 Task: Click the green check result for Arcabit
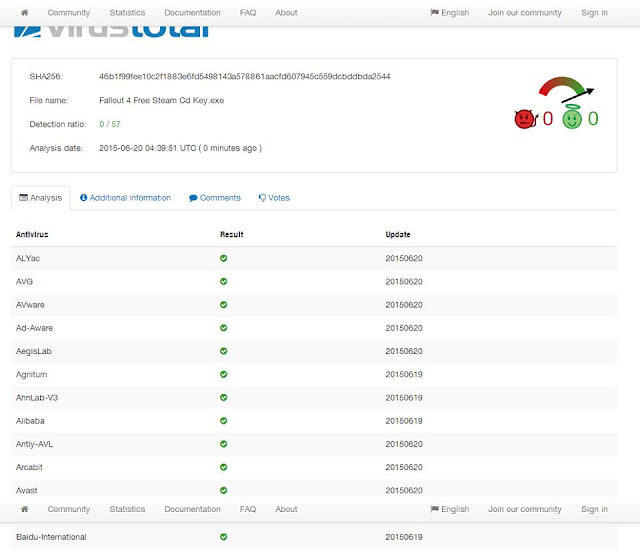point(224,467)
